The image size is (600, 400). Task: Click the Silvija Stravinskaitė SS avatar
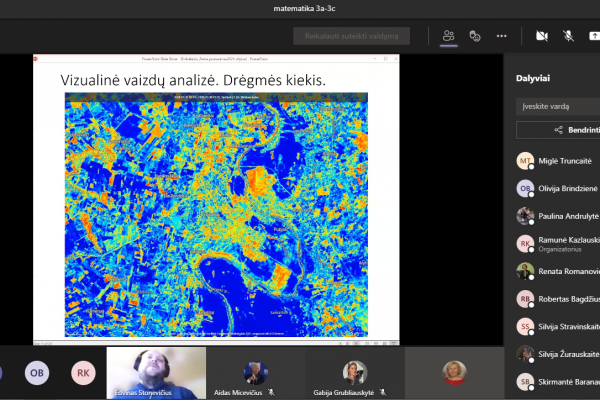pyautogui.click(x=525, y=327)
